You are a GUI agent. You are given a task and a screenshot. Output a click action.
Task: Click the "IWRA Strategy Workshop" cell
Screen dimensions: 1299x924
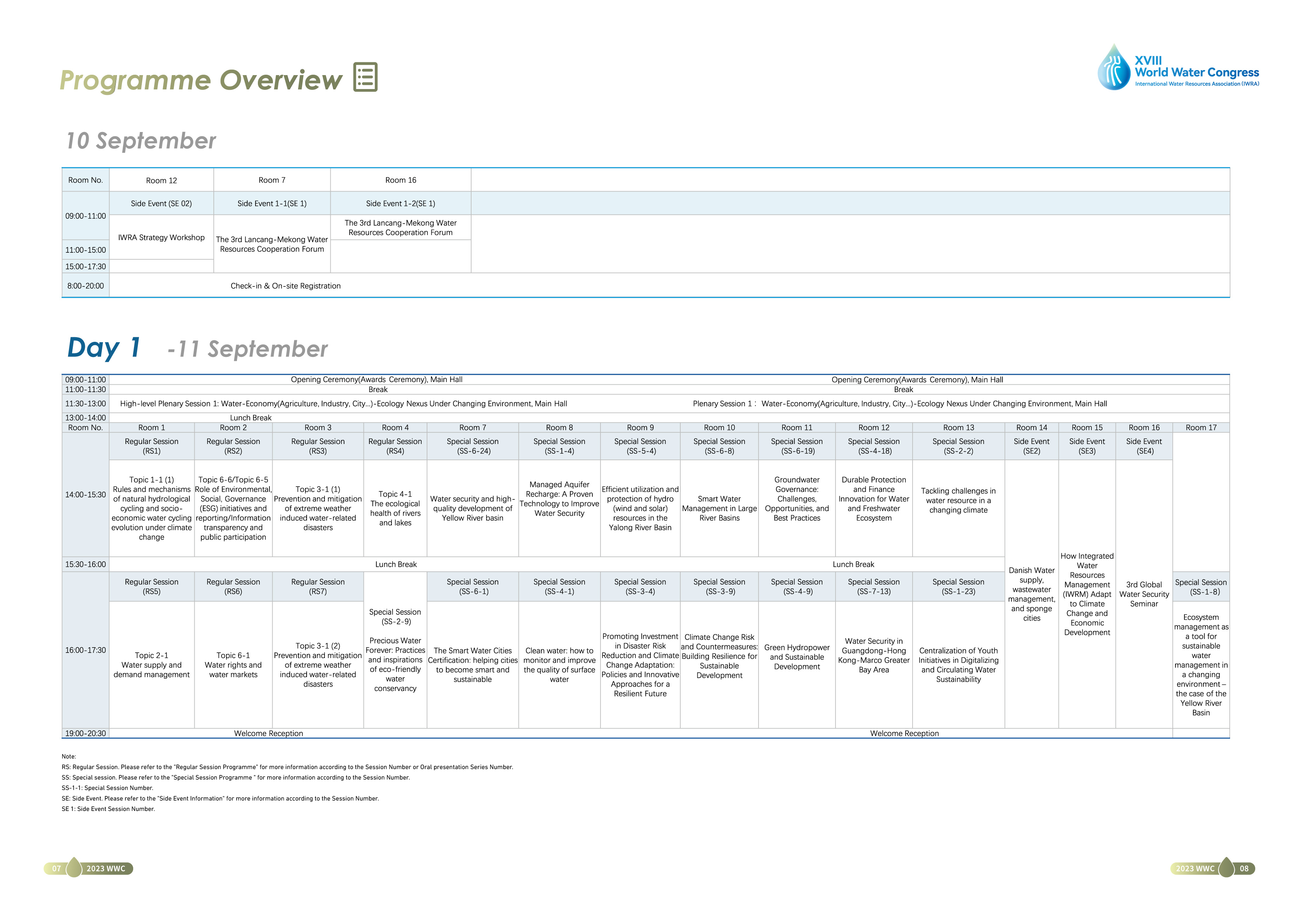point(161,237)
